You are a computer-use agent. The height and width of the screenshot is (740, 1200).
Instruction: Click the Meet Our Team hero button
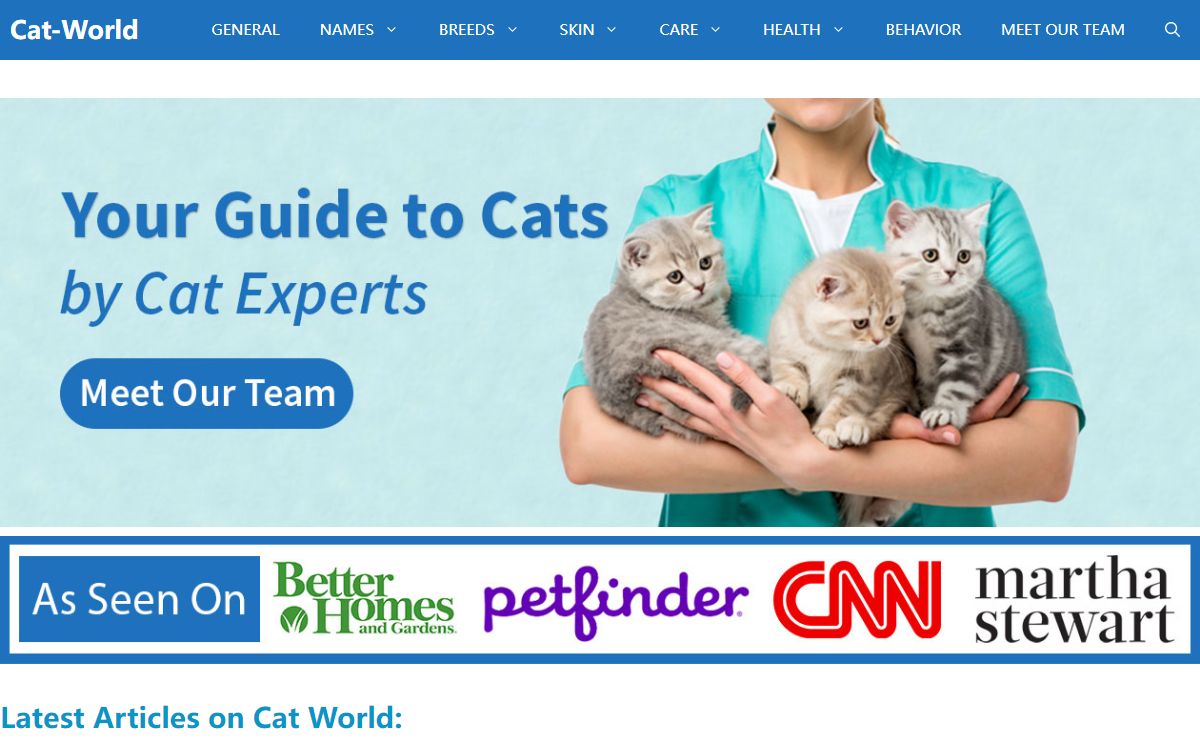pyautogui.click(x=207, y=393)
